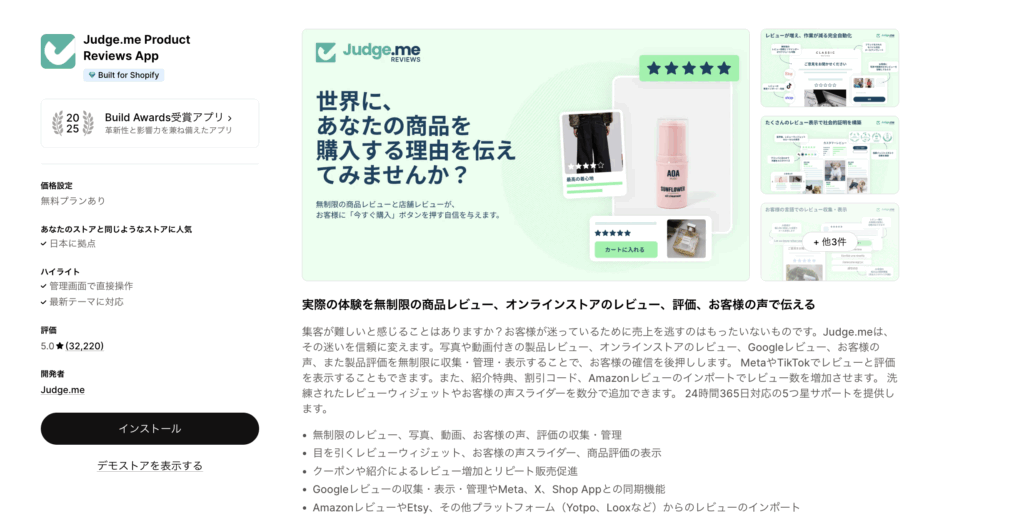Click the インストール button
Viewport: 1024px width, 518px height.
tap(150, 429)
